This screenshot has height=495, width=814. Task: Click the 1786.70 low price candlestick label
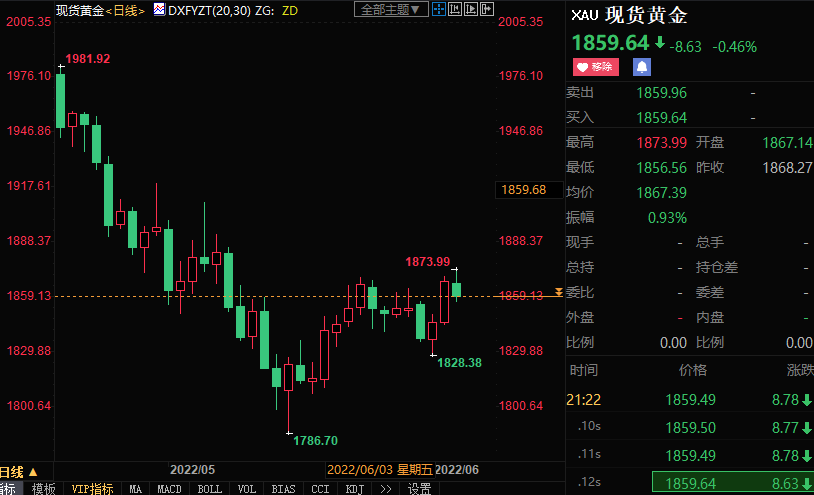click(x=315, y=440)
